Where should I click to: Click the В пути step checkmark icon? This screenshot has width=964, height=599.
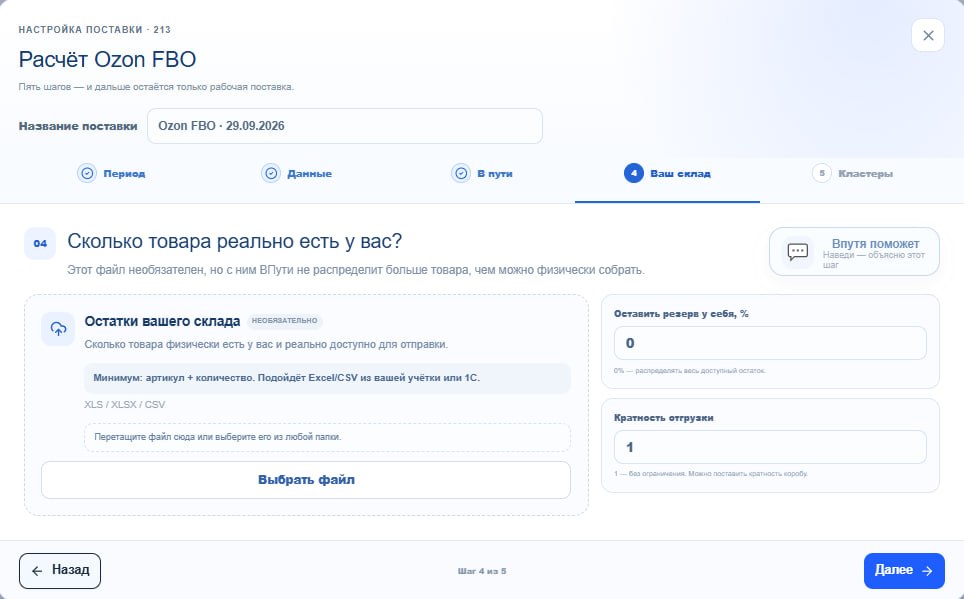pos(461,173)
